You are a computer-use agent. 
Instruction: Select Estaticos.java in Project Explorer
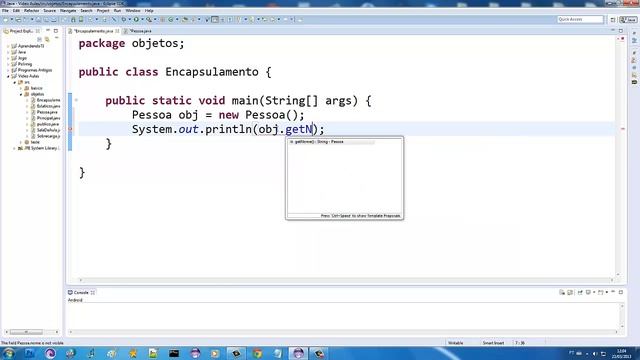46,106
